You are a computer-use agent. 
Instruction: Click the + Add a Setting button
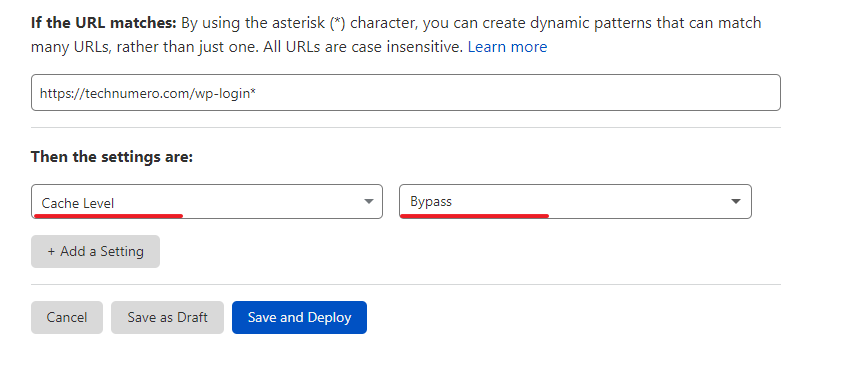tap(95, 251)
